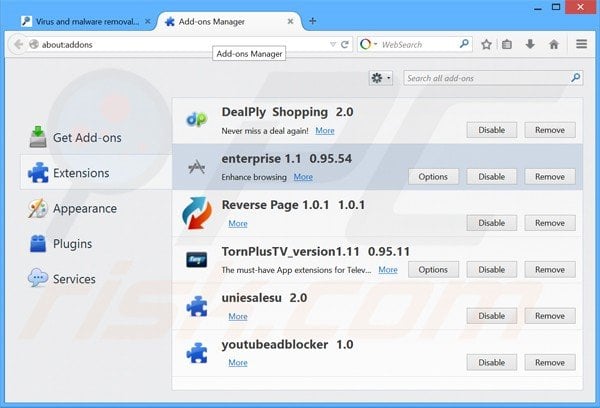Open the downloads arrow icon
The image size is (600, 408).
click(x=530, y=44)
